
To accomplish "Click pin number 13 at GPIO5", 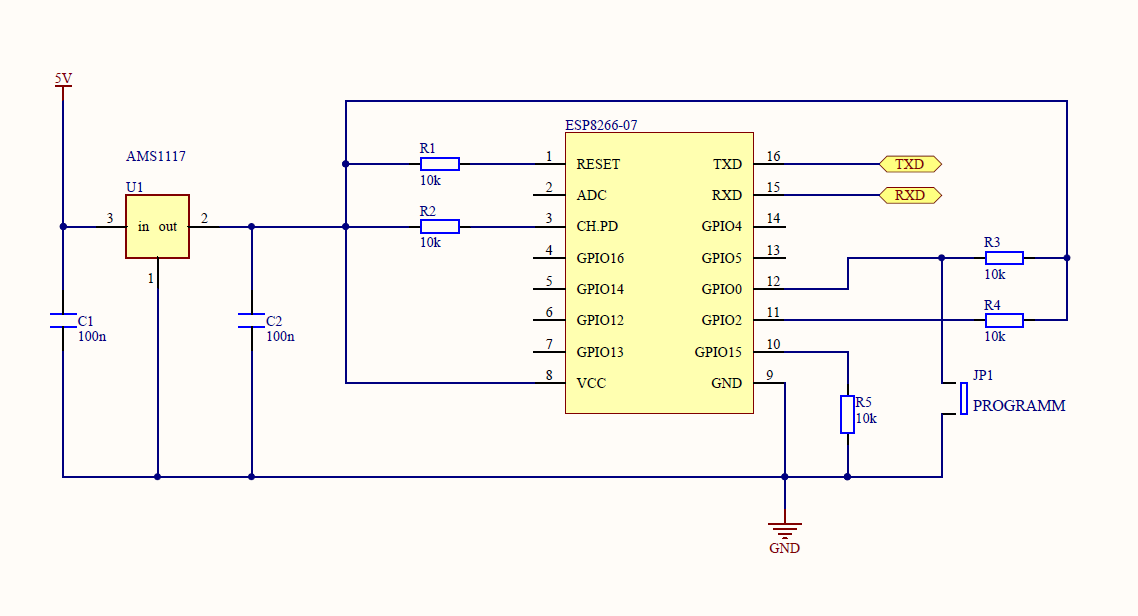I will click(x=774, y=250).
